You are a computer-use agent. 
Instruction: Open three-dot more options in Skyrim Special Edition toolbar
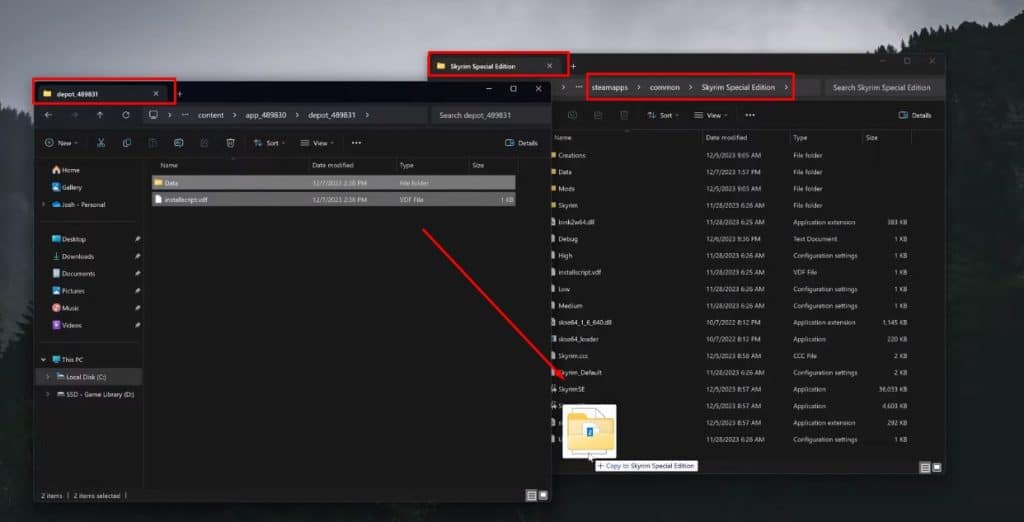tap(750, 115)
